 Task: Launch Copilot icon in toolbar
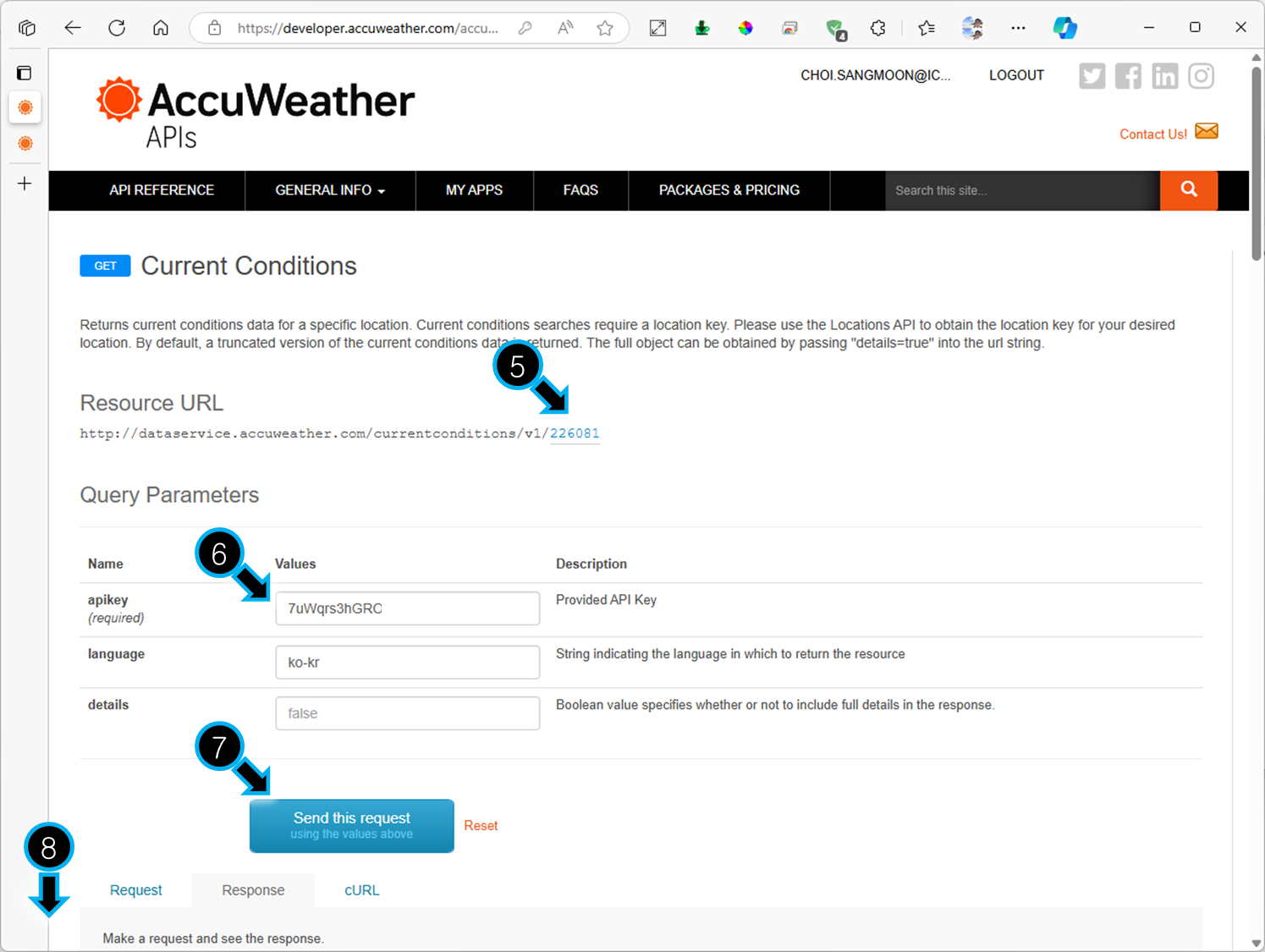click(x=1064, y=28)
